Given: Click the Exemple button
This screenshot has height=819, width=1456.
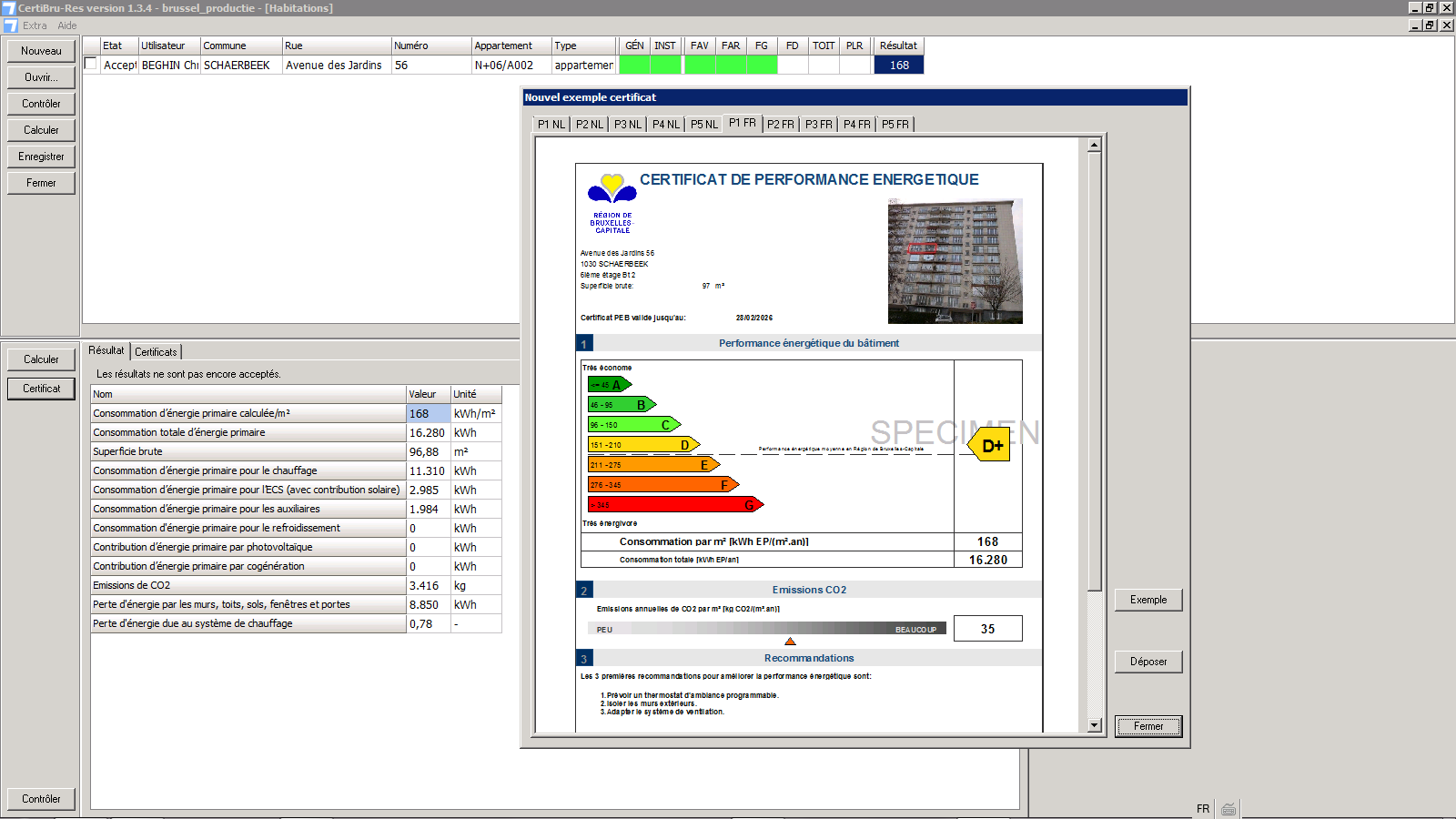Looking at the screenshot, I should point(1148,600).
